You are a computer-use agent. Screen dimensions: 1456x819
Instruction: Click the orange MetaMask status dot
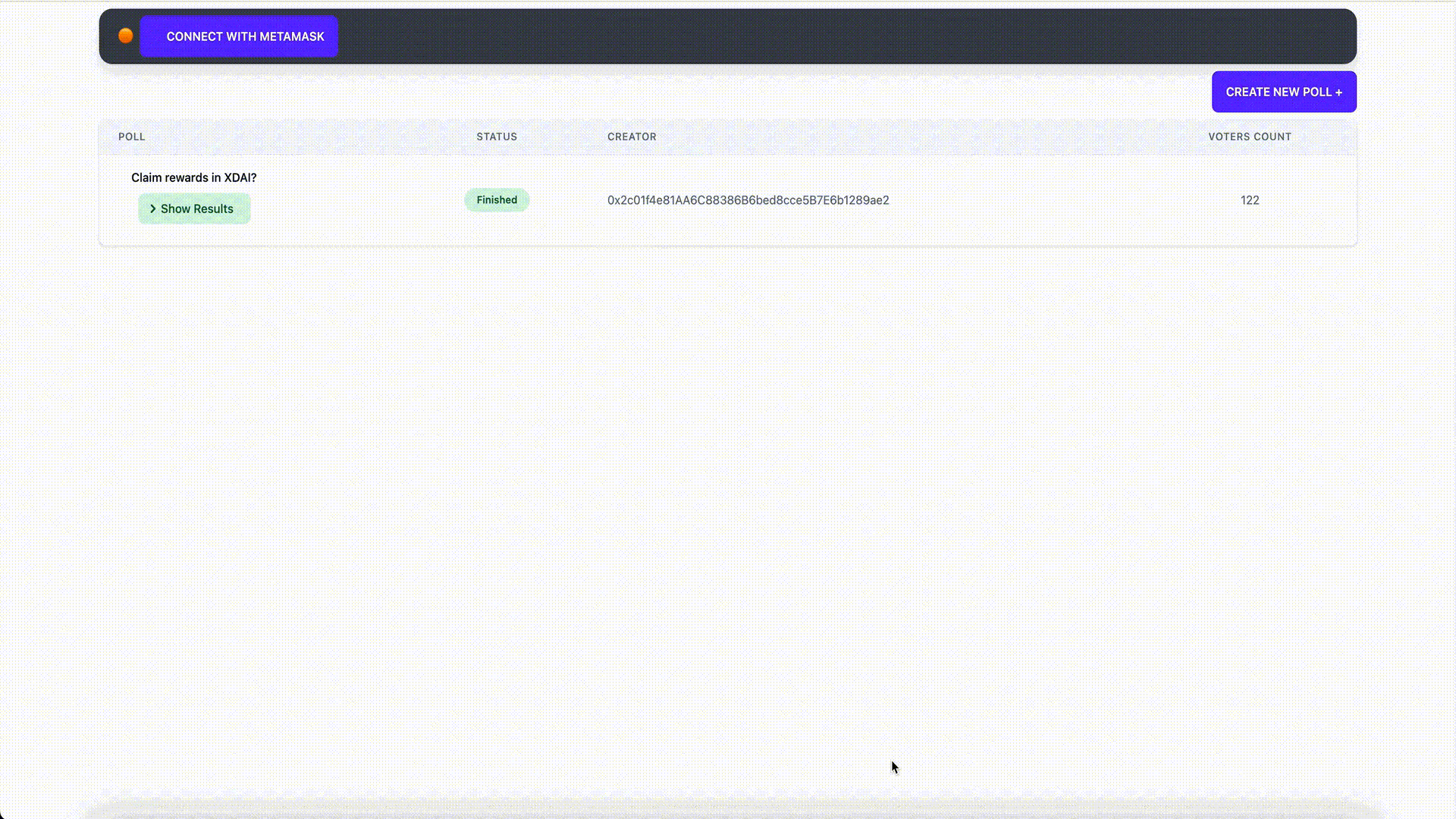click(x=126, y=36)
